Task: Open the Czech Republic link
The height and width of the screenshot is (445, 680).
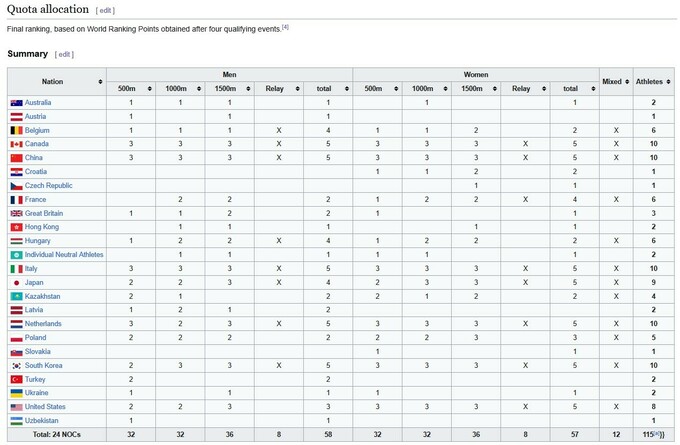Action: 46,186
